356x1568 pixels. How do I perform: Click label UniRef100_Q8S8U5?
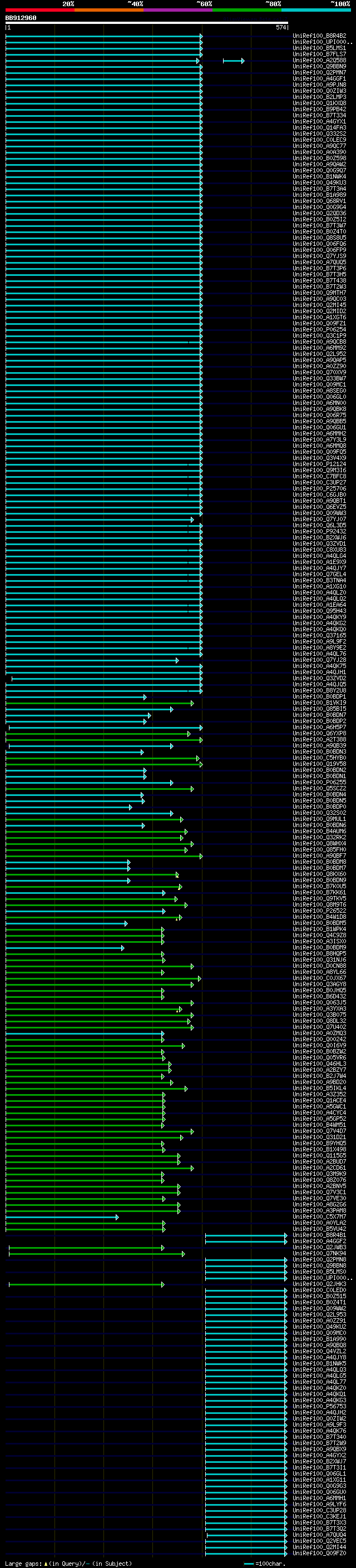click(x=319, y=238)
